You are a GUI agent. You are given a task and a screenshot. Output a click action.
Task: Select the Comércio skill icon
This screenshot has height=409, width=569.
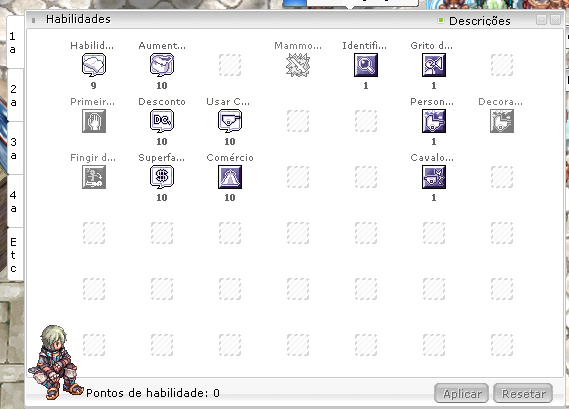click(230, 177)
